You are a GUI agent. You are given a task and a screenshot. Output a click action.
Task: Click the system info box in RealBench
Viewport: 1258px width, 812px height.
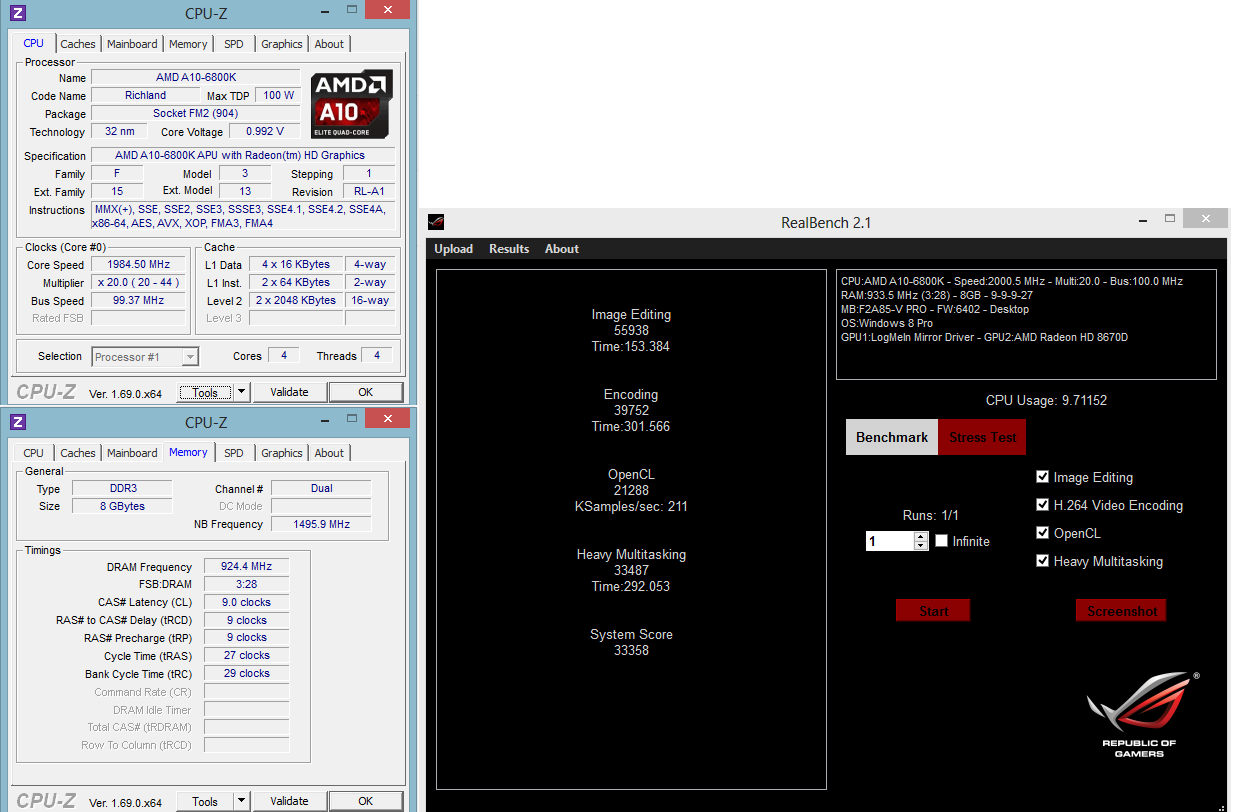[x=1026, y=325]
